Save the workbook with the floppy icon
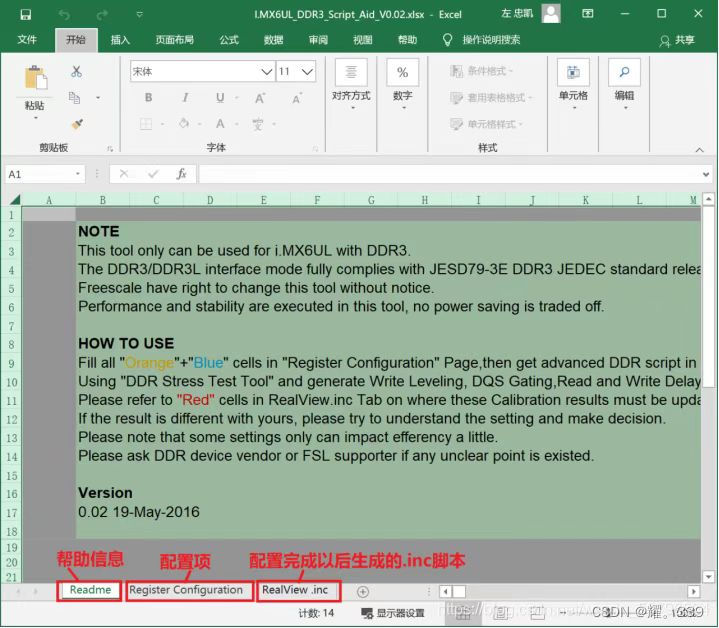This screenshot has width=719, height=628. coord(26,15)
